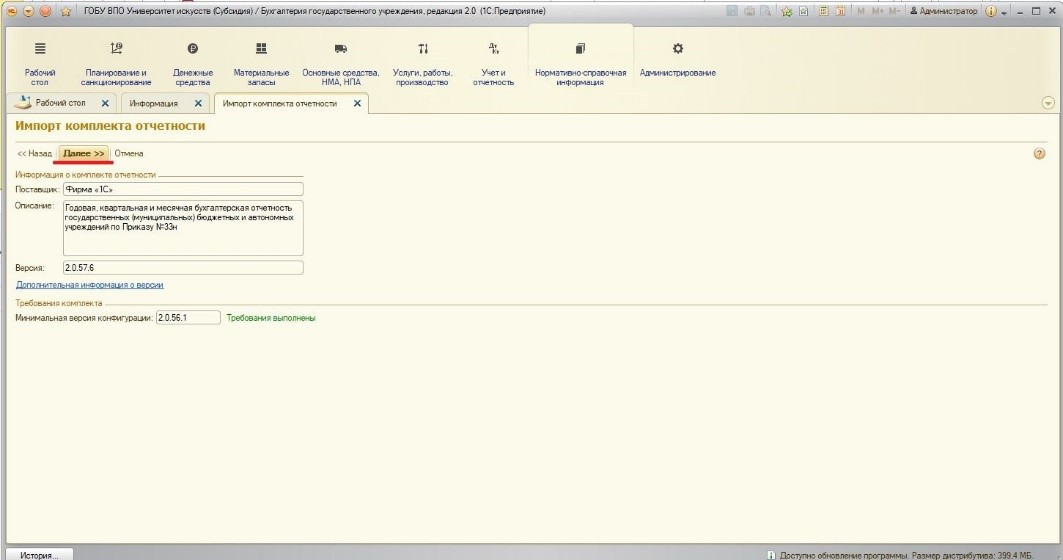Go to Материальные запасы section
The image size is (1063, 560).
pos(261,64)
